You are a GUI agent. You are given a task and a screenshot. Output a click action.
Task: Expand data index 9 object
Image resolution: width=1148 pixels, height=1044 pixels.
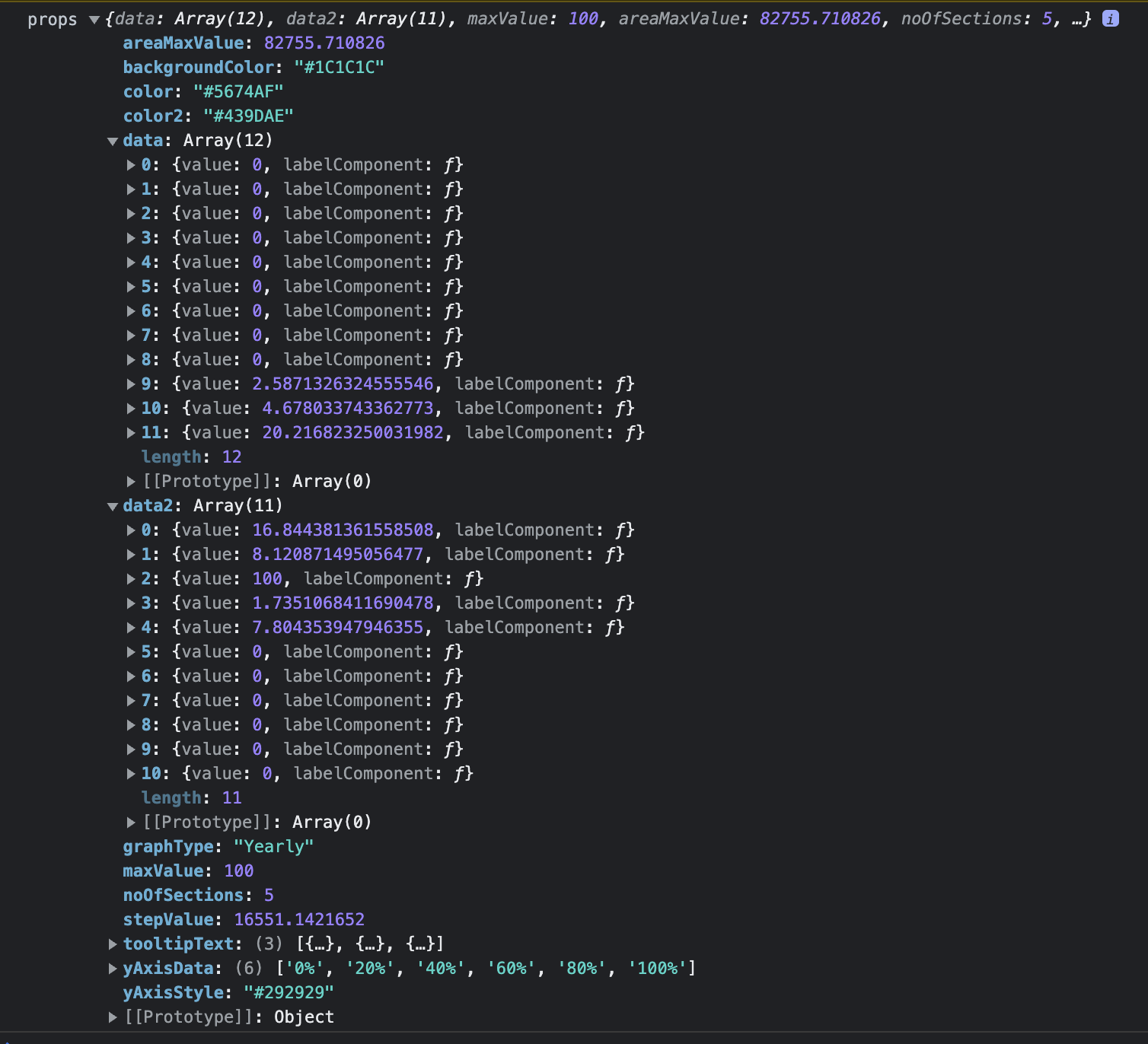tap(131, 384)
